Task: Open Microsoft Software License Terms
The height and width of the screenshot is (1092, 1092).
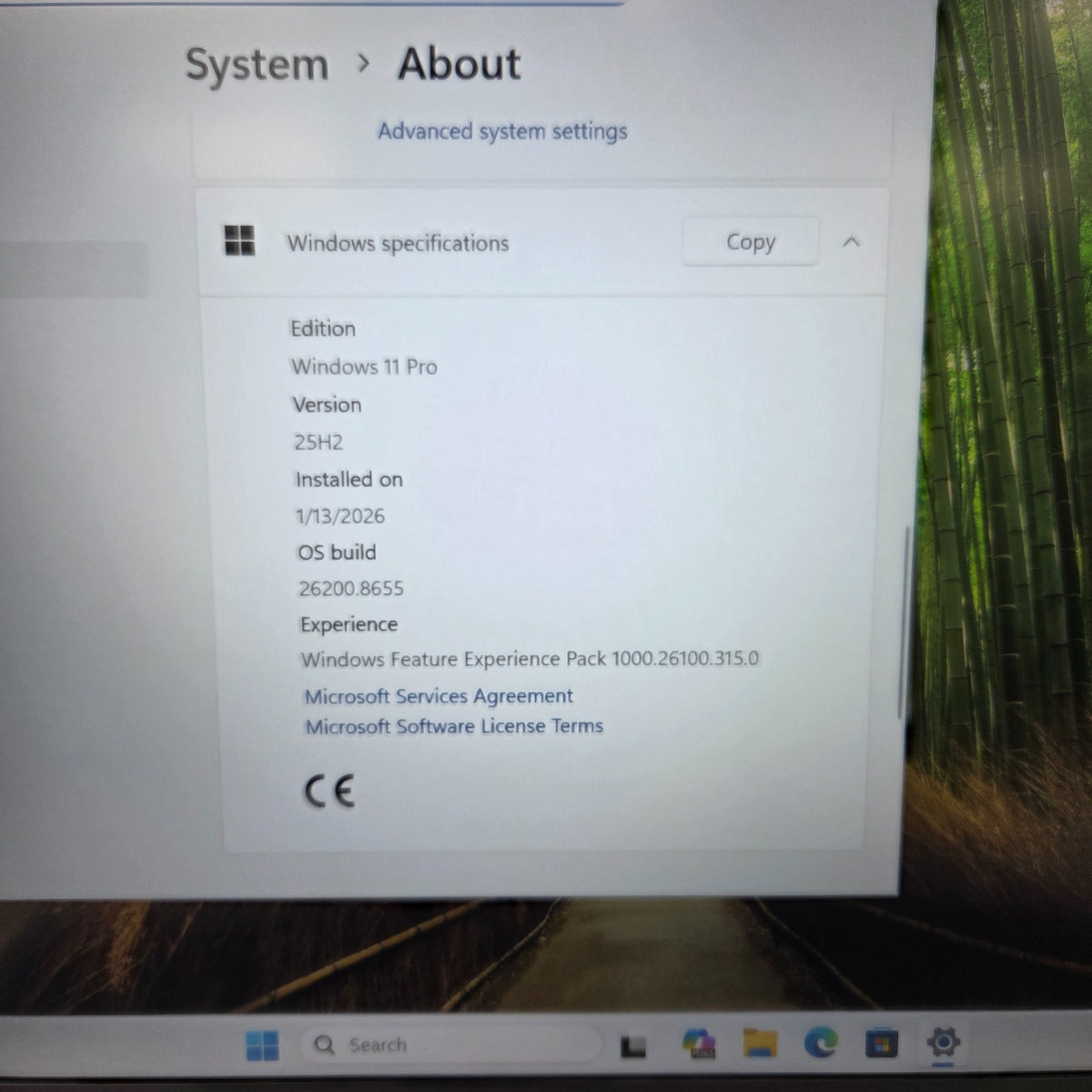Action: (x=454, y=726)
